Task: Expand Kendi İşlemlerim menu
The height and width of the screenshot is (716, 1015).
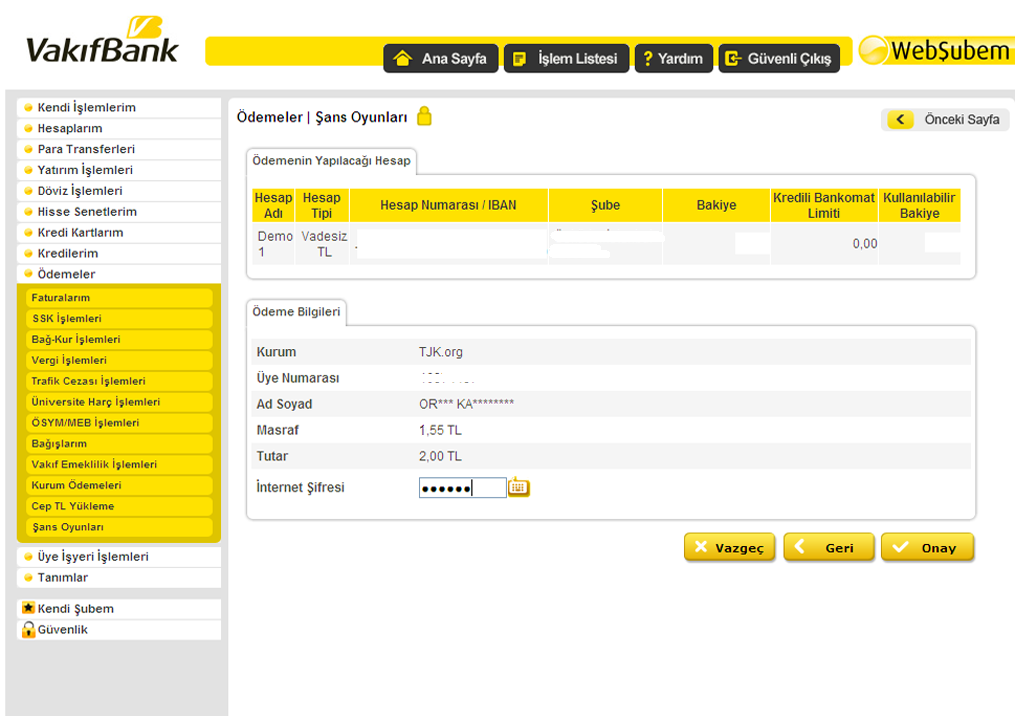Action: 118,107
